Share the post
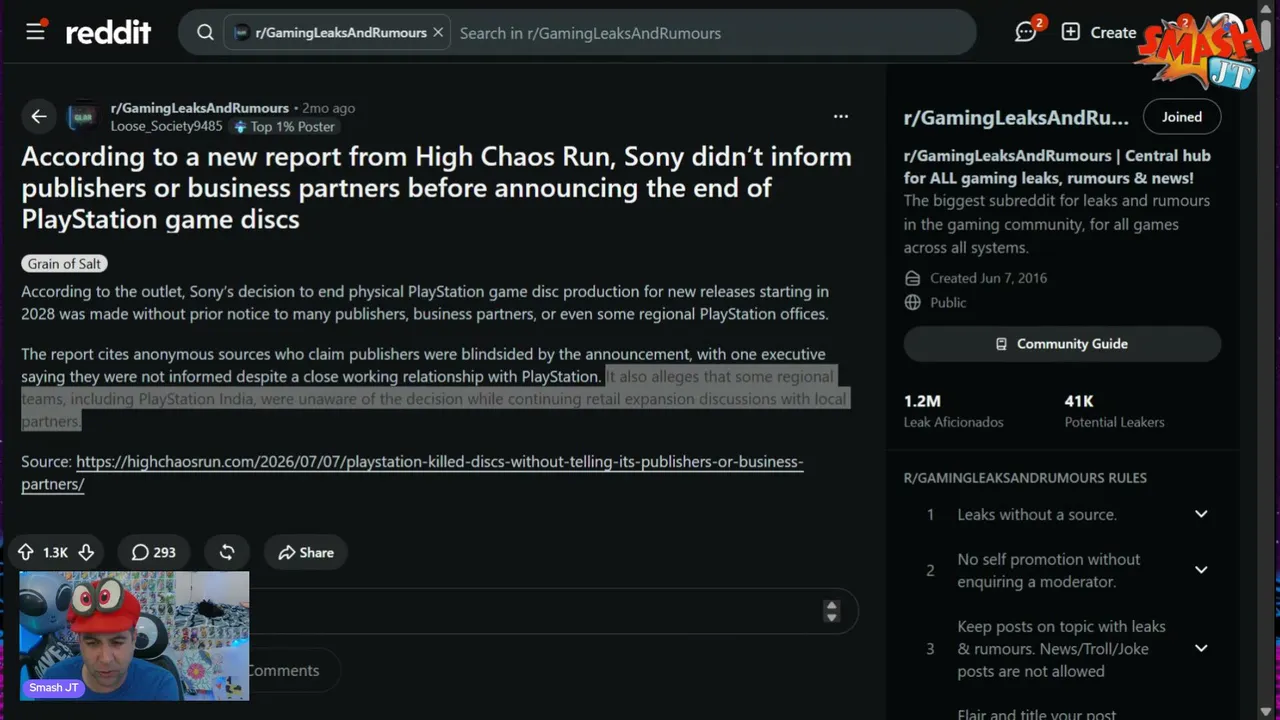Screen dimensions: 1280x720 [x=306, y=552]
